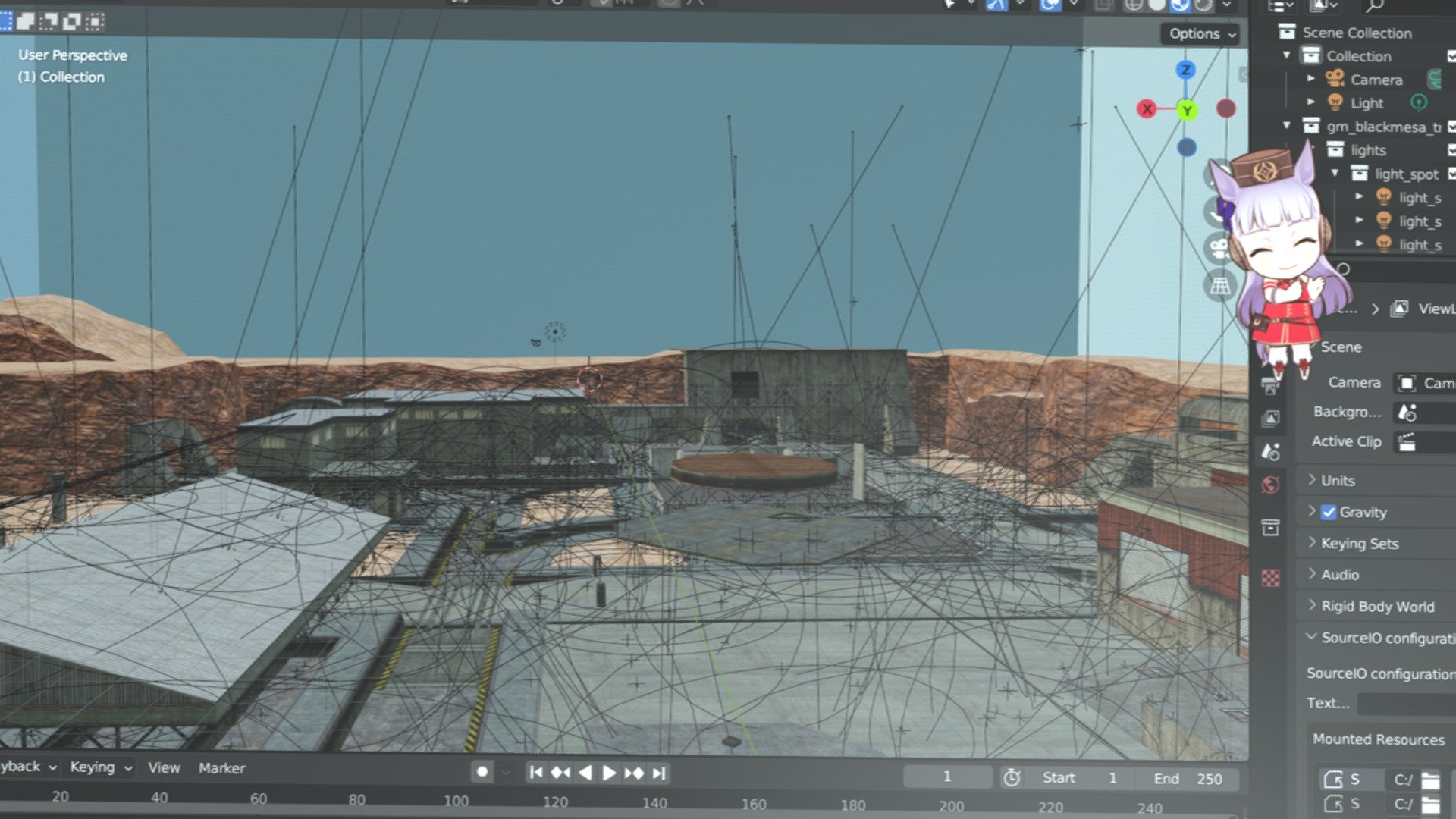Select Scene Collection in outliner
The image size is (1456, 819).
click(x=1357, y=33)
